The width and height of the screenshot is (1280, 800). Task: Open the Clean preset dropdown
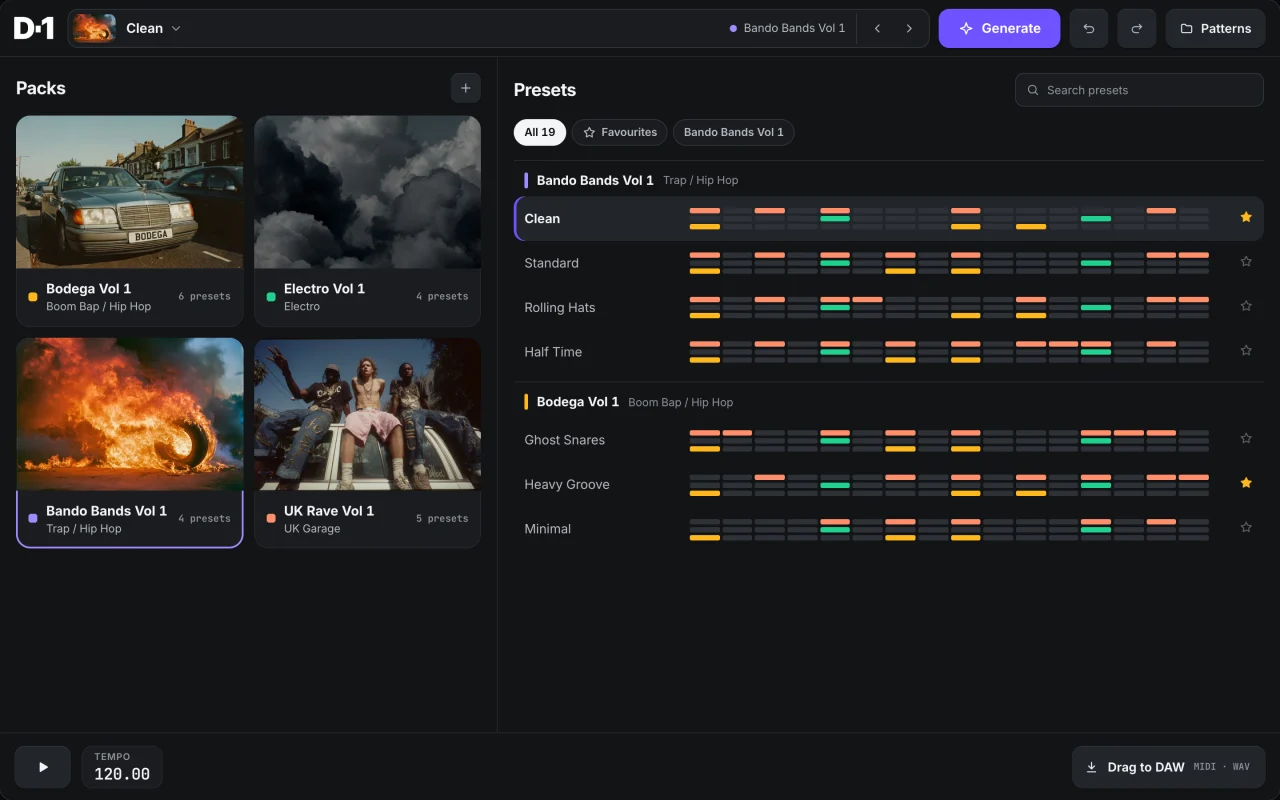(154, 28)
